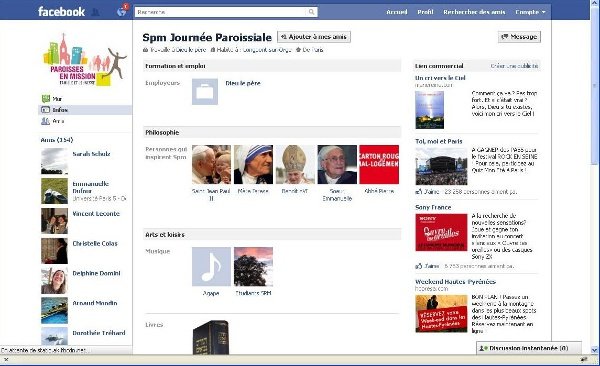This screenshot has width=600, height=366.
Task: Open Benoît XVI picture
Action: tap(295, 165)
